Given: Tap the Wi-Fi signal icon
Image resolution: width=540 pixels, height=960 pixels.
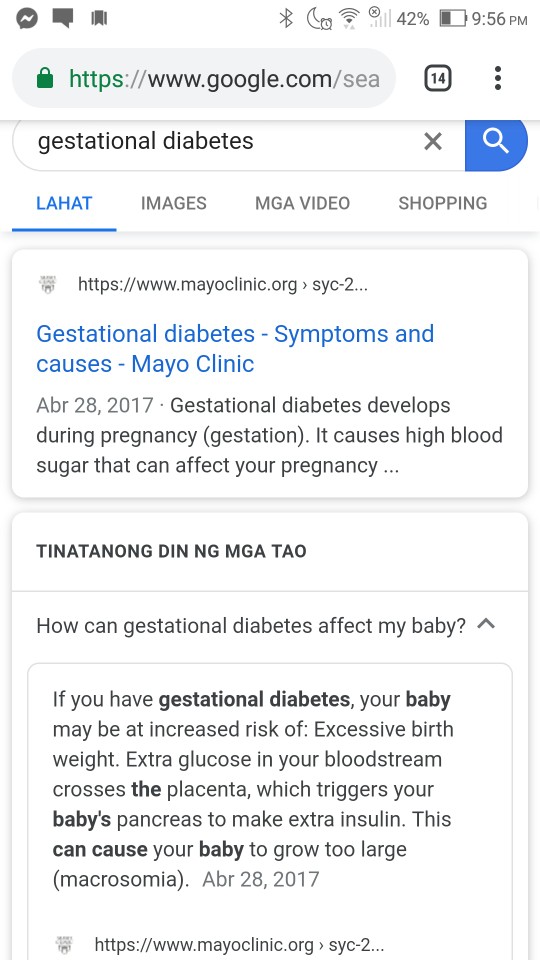Looking at the screenshot, I should (x=349, y=19).
